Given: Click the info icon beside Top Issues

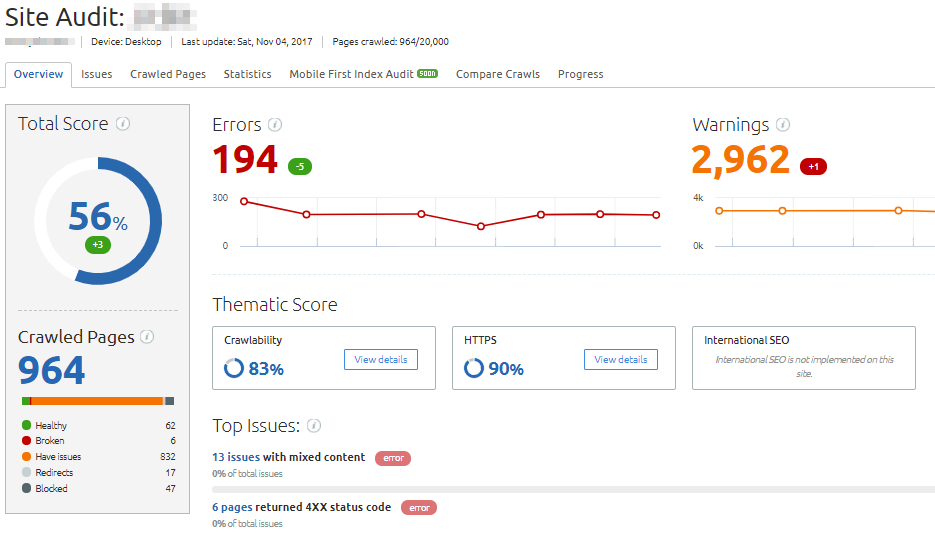Looking at the screenshot, I should coord(314,426).
